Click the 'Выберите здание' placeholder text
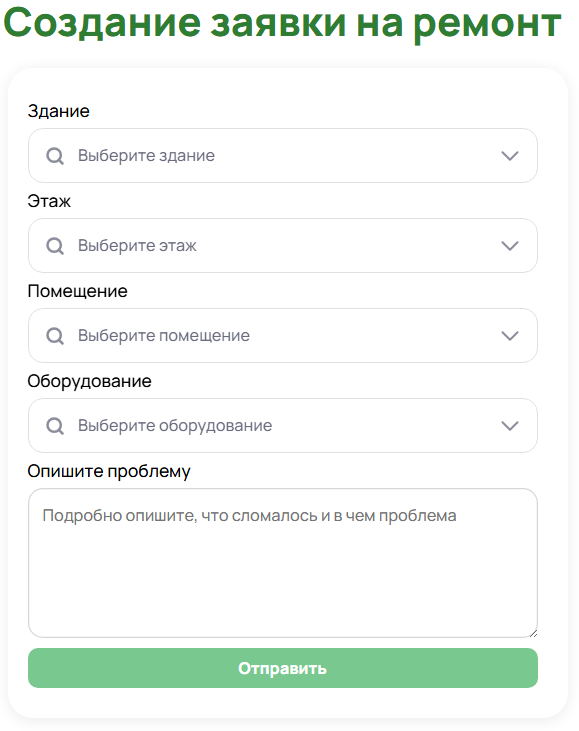Viewport: 579px width, 731px height. 146,156
